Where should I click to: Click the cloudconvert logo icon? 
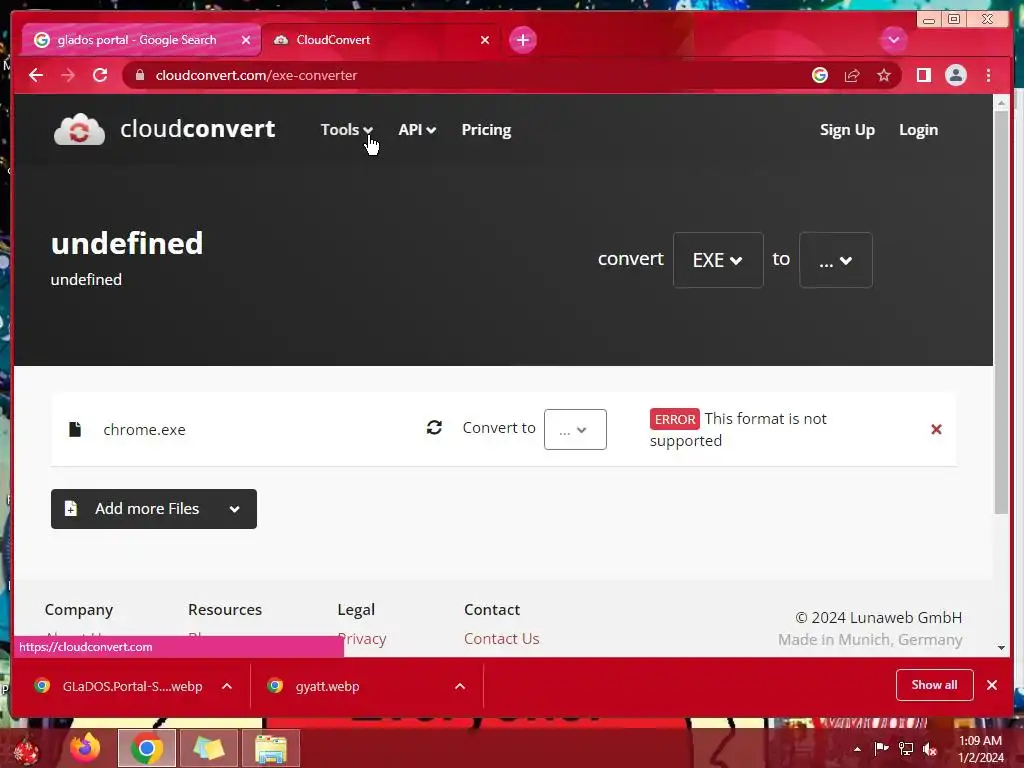(79, 129)
